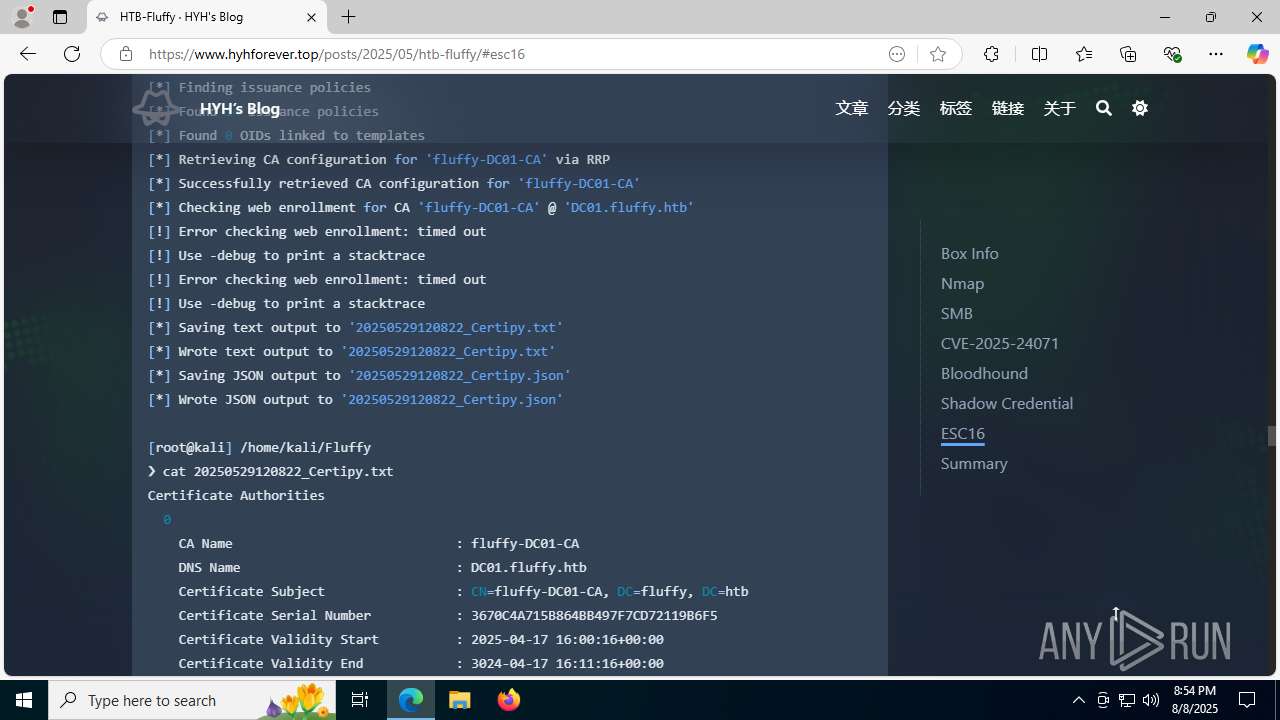Open the 链接 menu item
Image resolution: width=1280 pixels, height=720 pixels.
tap(1008, 108)
